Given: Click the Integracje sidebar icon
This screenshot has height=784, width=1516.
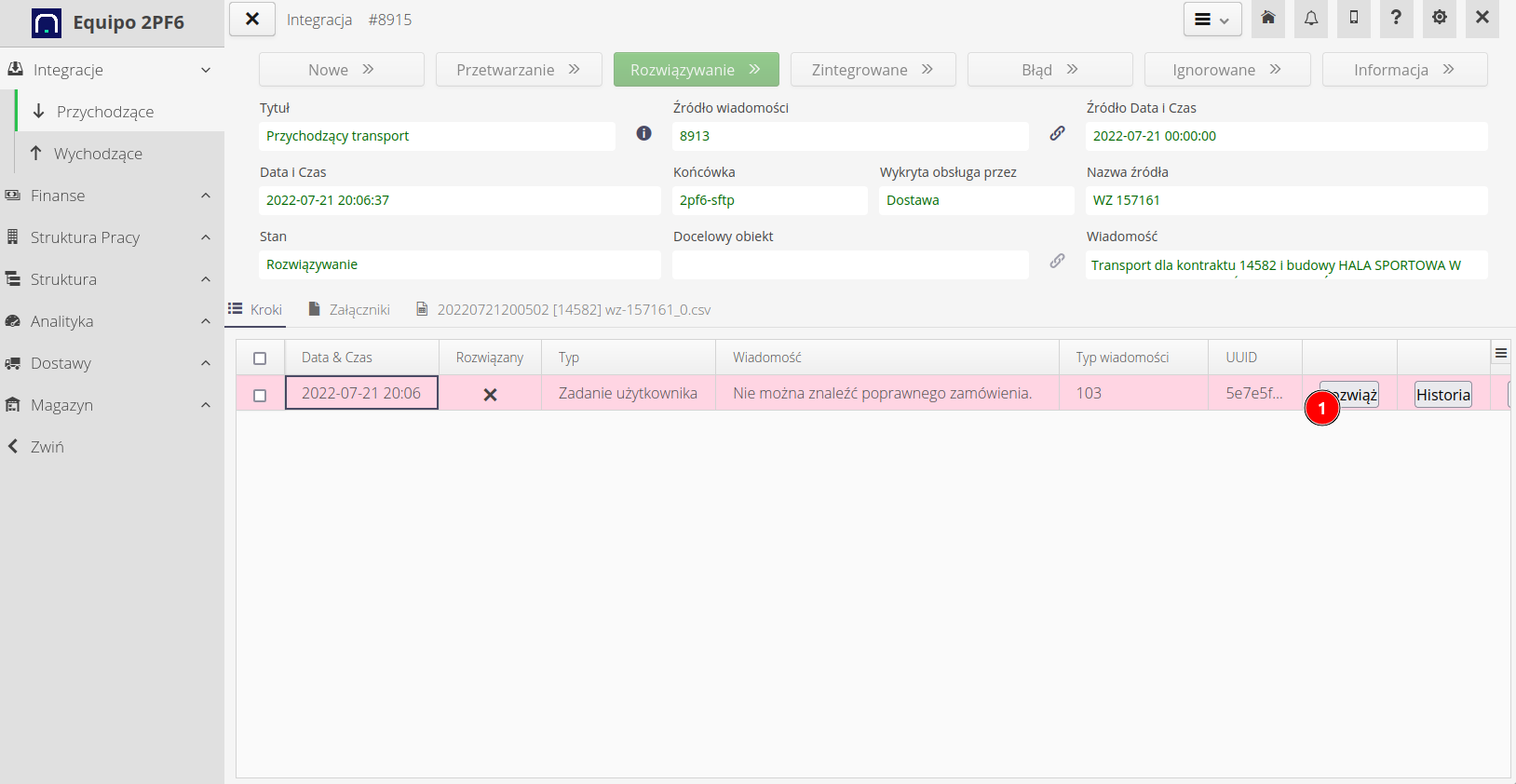Looking at the screenshot, I should (15, 69).
